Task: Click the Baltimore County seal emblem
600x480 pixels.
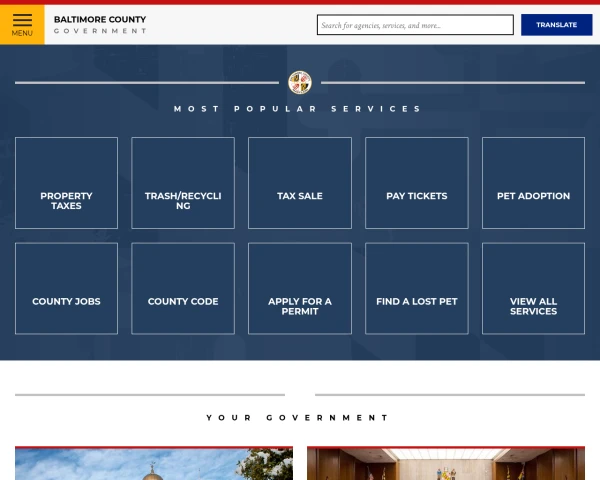Action: (300, 82)
